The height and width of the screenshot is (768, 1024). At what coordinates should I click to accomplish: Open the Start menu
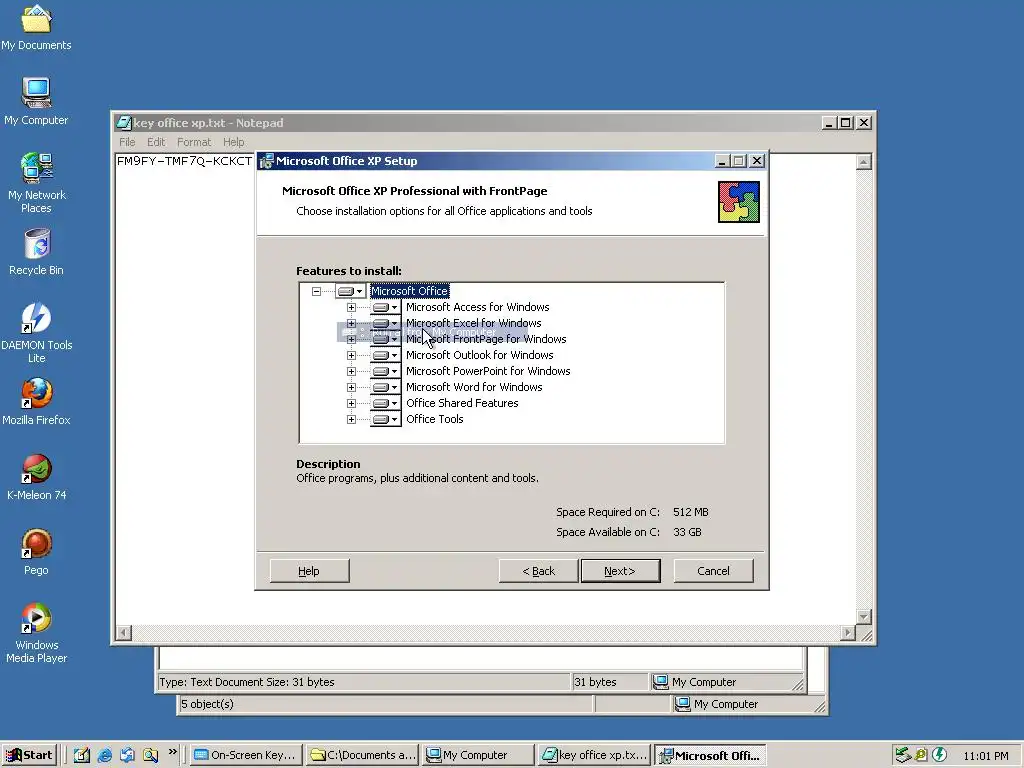coord(30,755)
